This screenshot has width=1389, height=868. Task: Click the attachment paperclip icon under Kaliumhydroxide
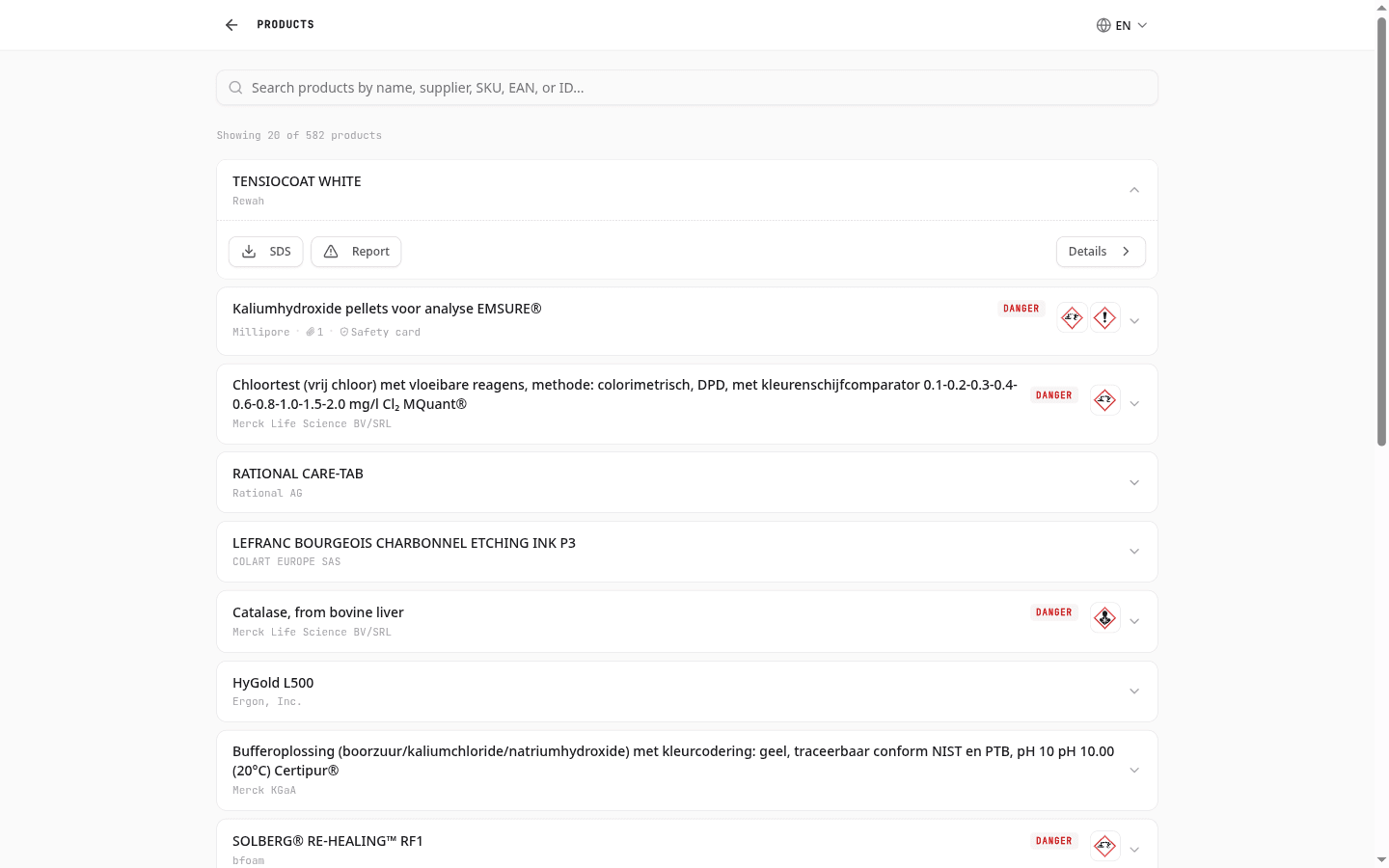click(x=311, y=332)
